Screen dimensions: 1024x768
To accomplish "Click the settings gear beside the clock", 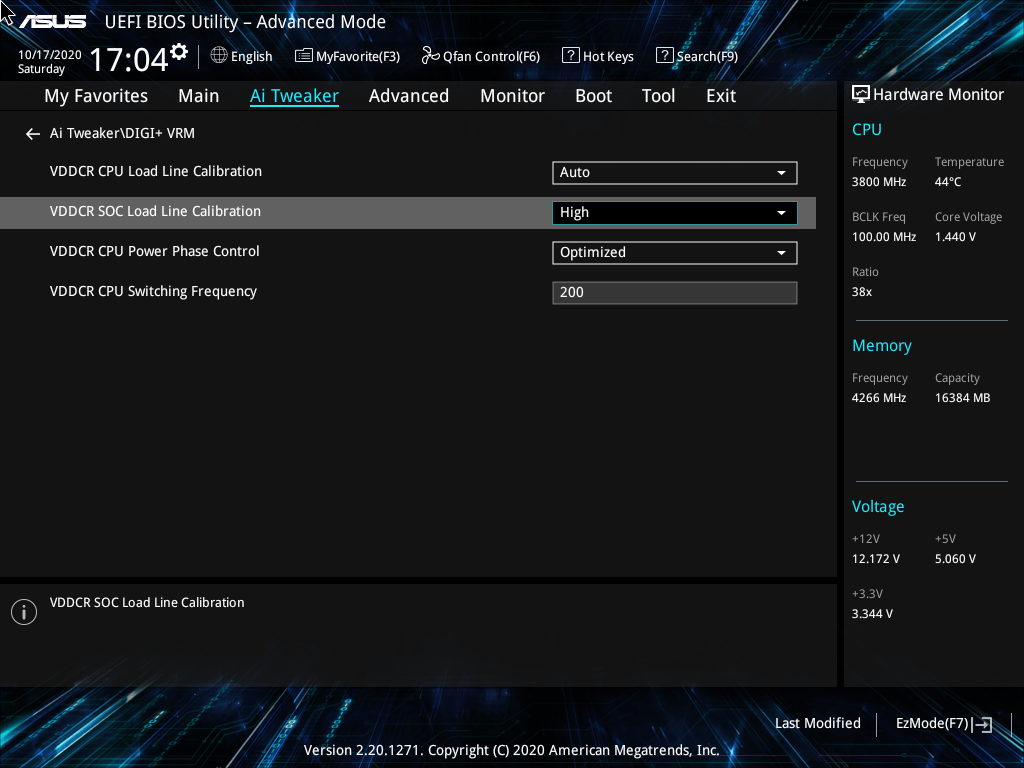I will pos(179,51).
